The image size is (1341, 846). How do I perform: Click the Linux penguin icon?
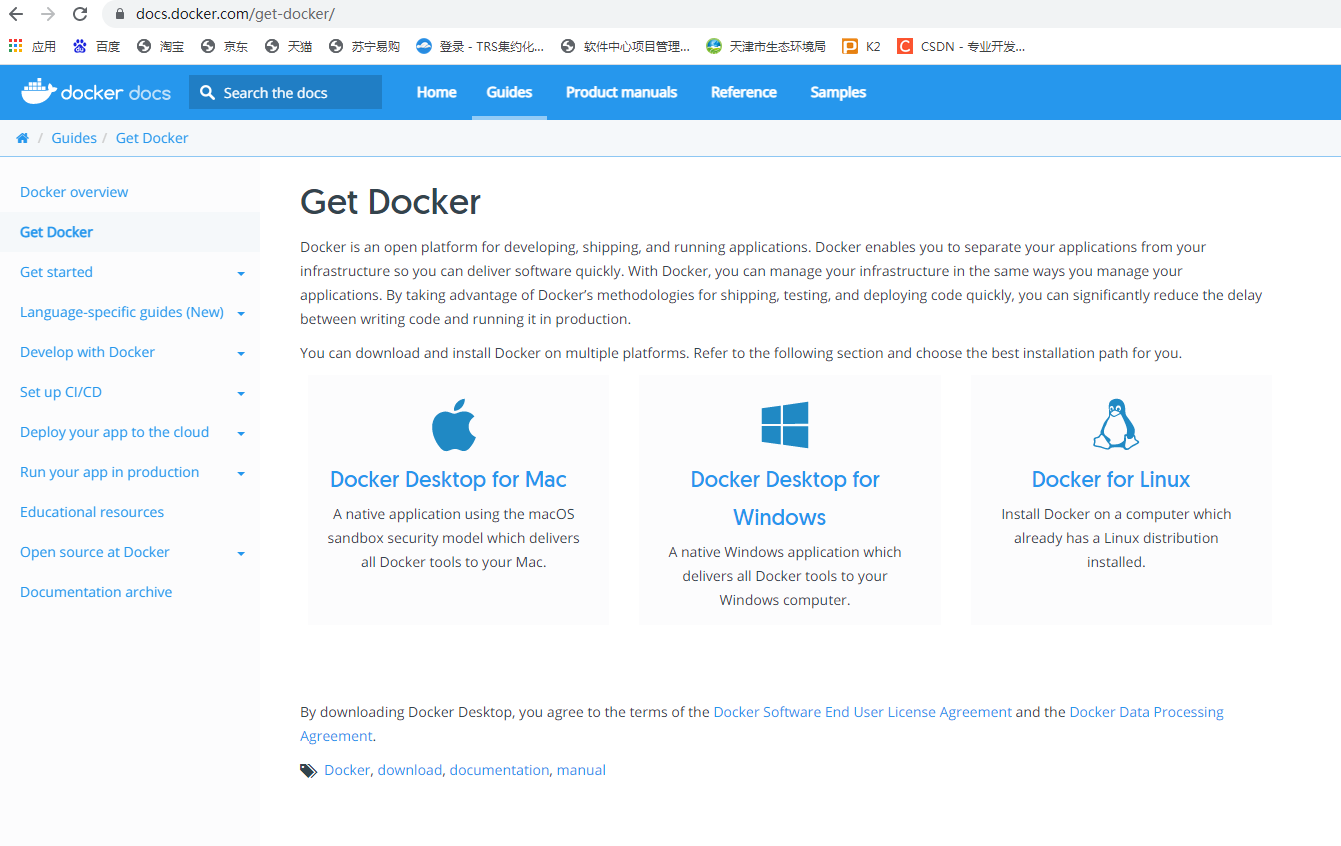(1115, 424)
